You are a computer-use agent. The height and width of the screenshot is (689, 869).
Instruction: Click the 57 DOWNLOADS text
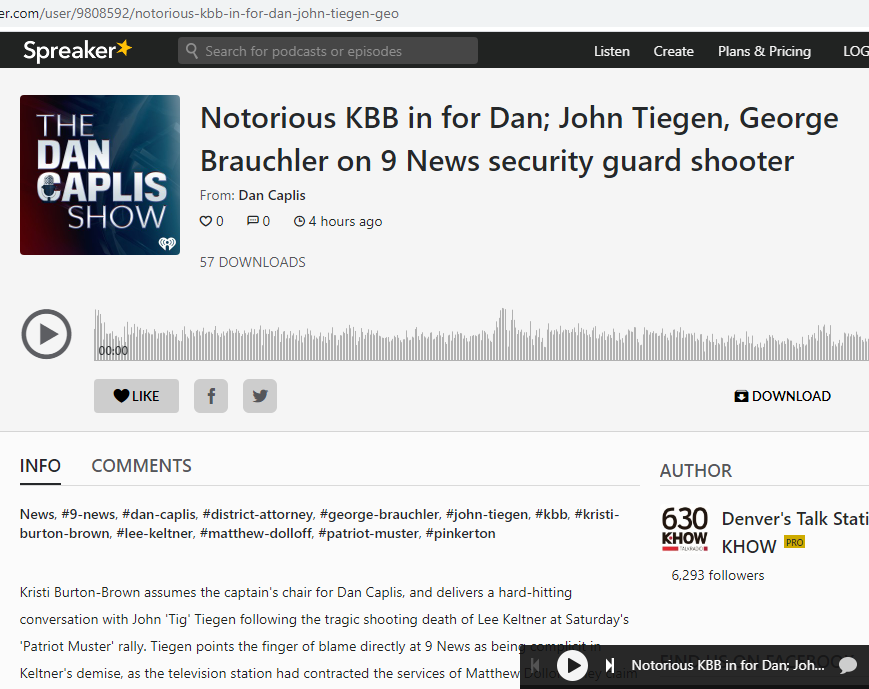(x=253, y=262)
